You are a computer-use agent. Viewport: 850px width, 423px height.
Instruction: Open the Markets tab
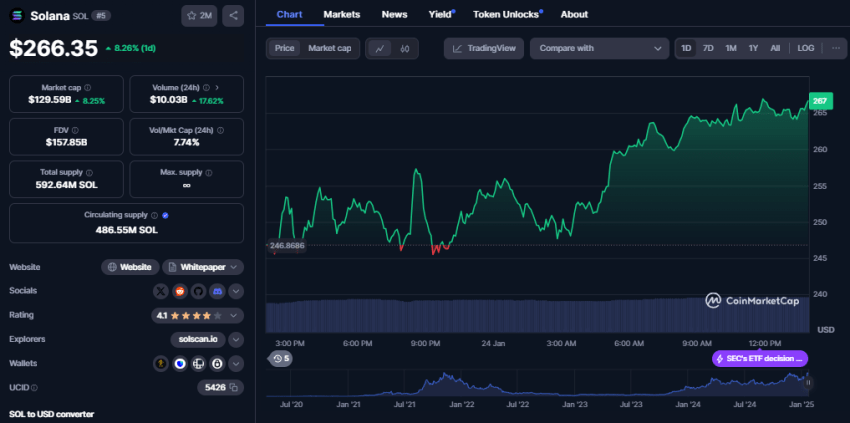click(x=342, y=15)
